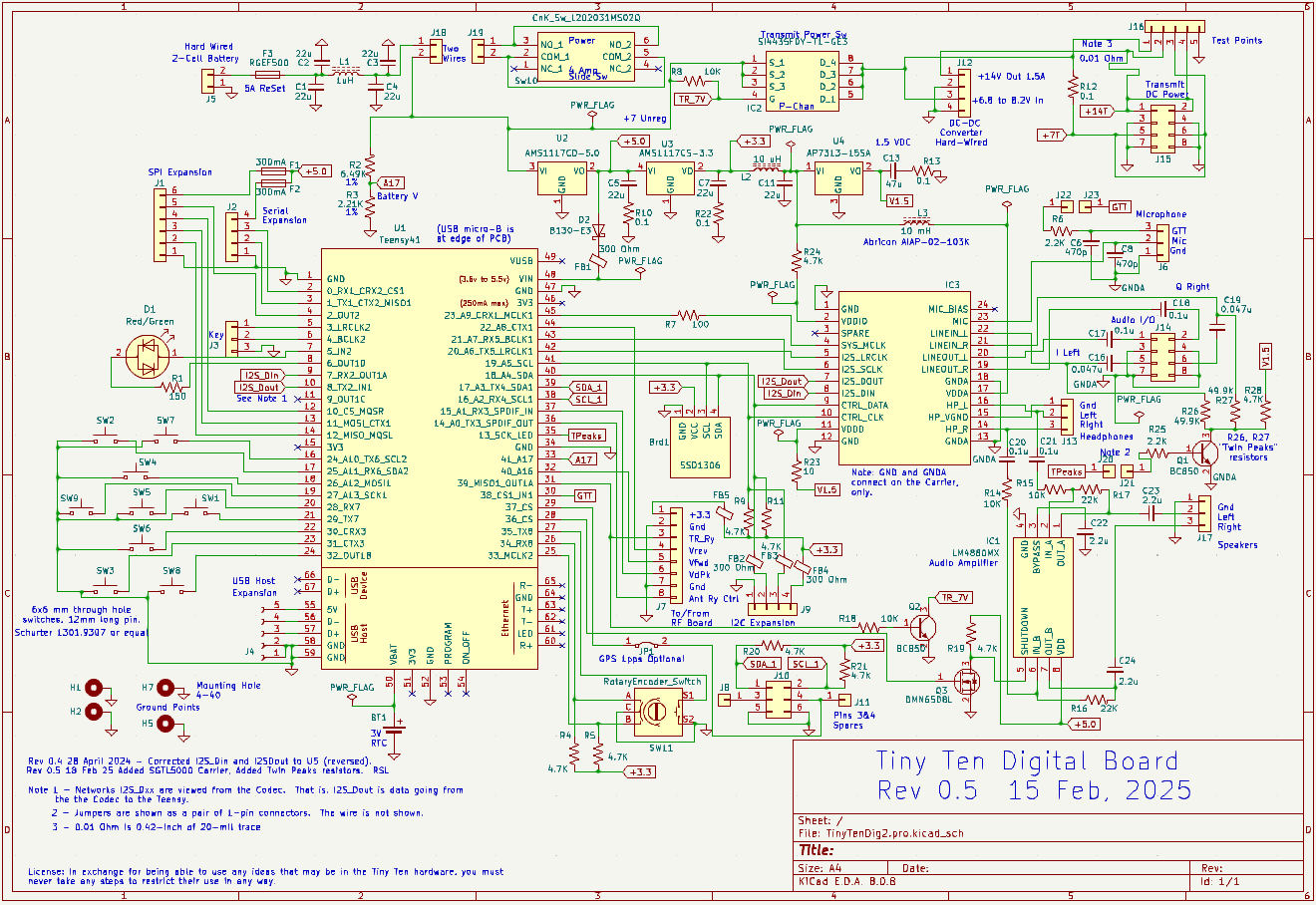Select the J1 SPI Expansion connector

click(161, 224)
